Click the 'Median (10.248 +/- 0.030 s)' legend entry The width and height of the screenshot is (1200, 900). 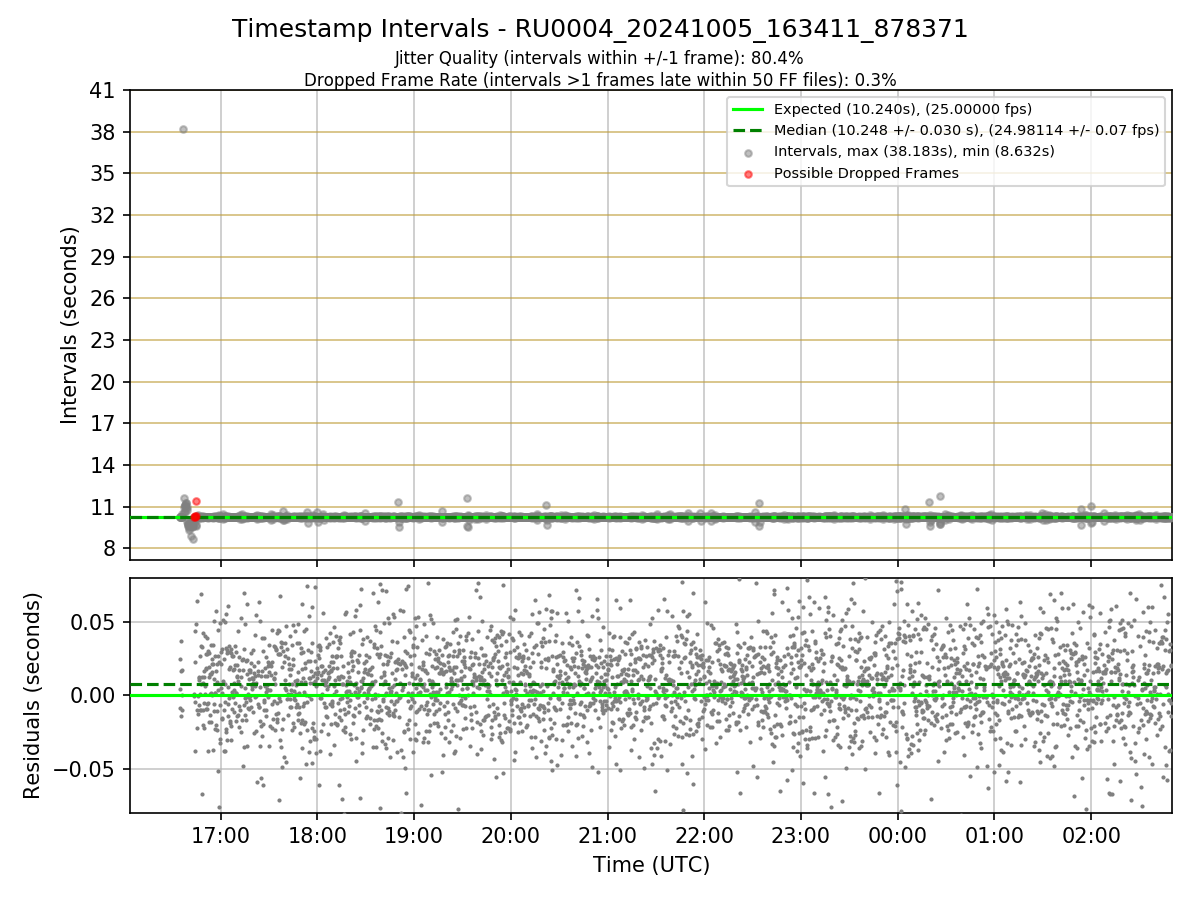point(966,130)
